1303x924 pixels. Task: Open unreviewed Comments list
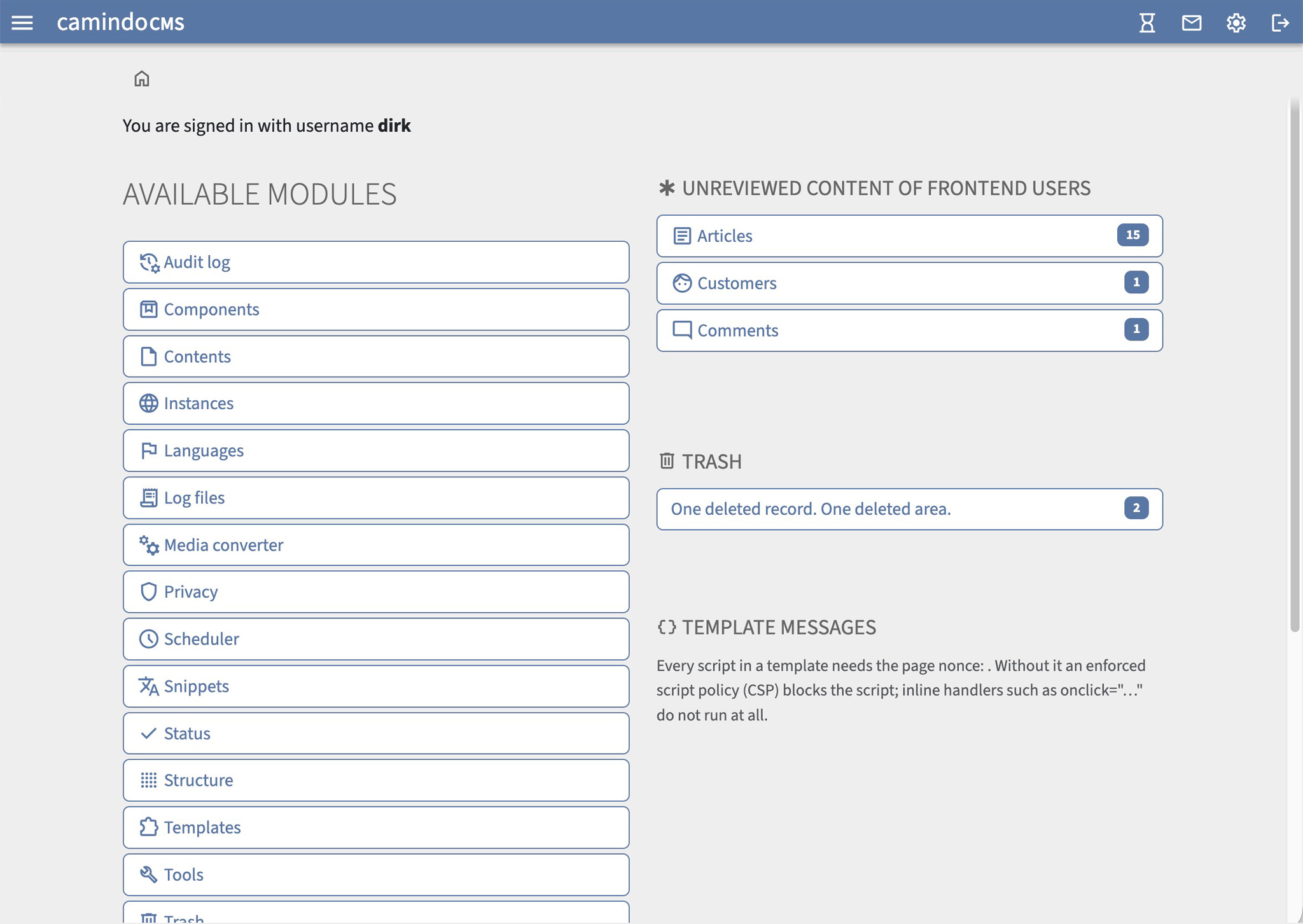[x=909, y=330]
